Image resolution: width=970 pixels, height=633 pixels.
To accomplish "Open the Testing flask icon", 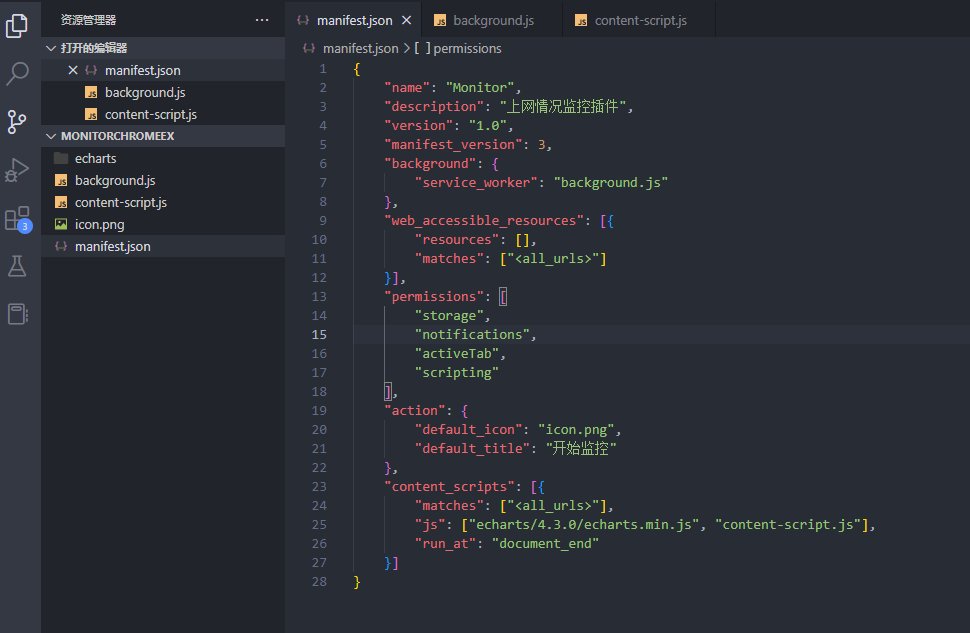I will (17, 266).
